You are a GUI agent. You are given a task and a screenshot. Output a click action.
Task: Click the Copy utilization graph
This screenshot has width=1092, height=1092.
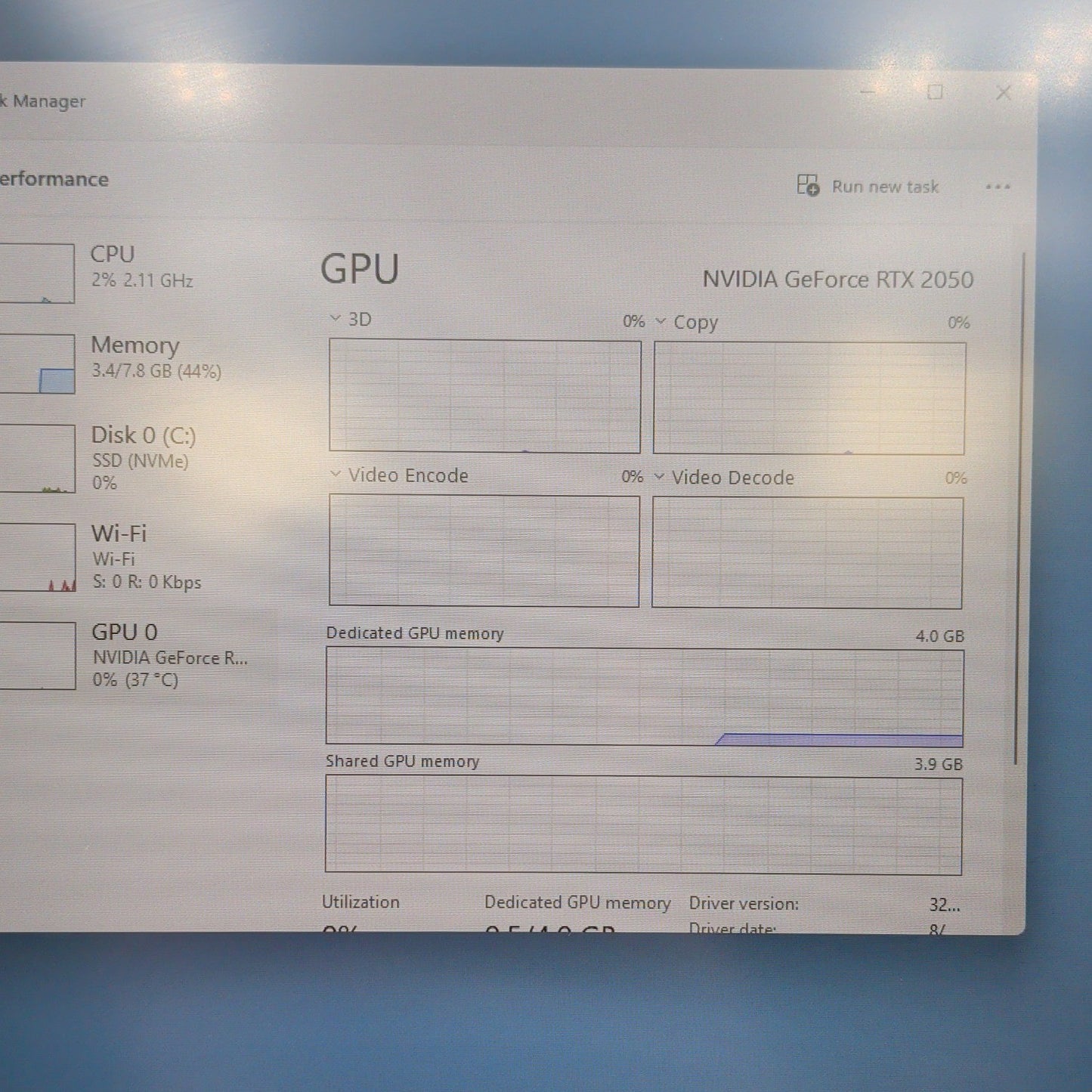pos(809,398)
